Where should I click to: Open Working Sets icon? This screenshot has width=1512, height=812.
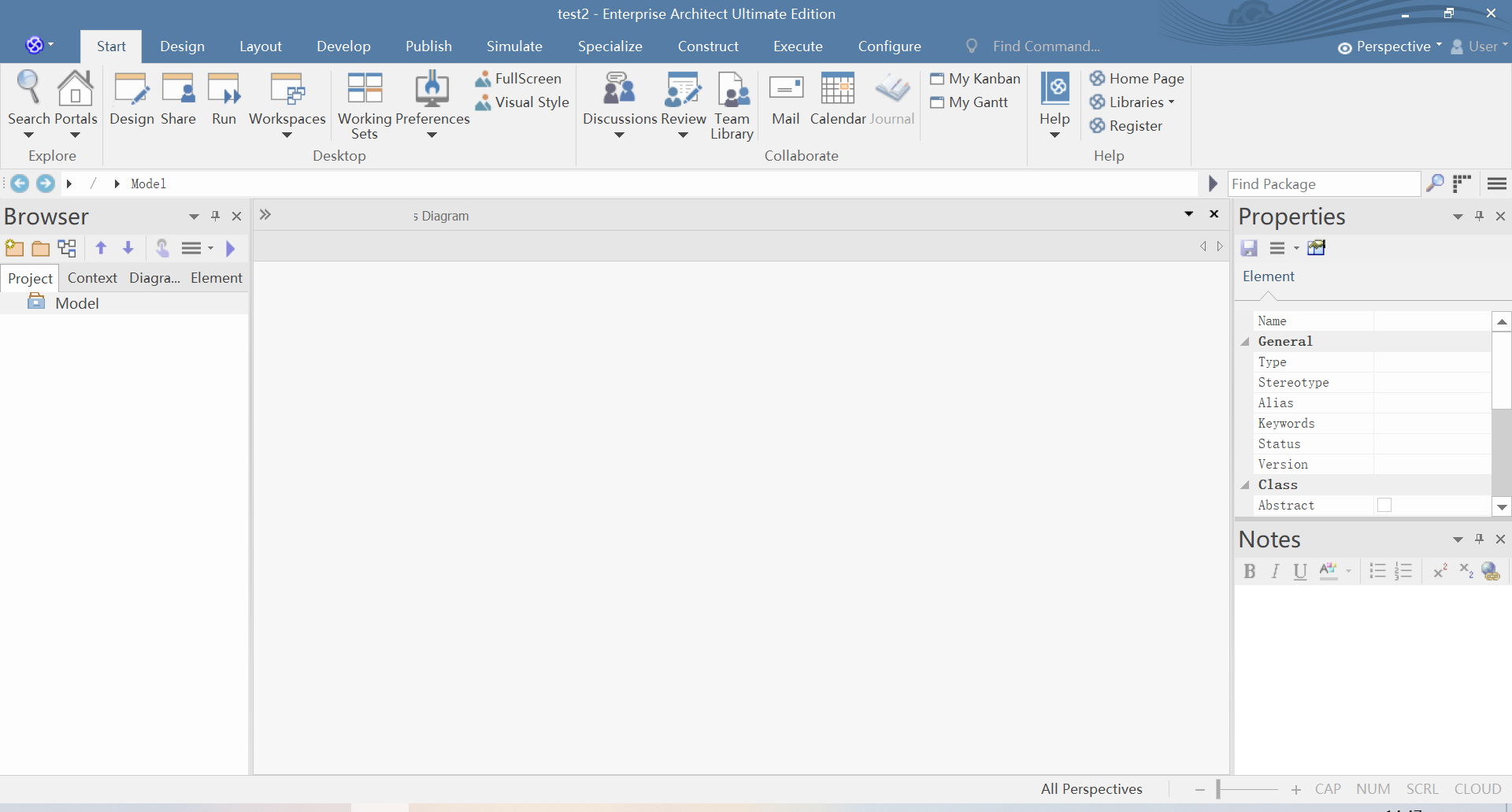(x=365, y=88)
